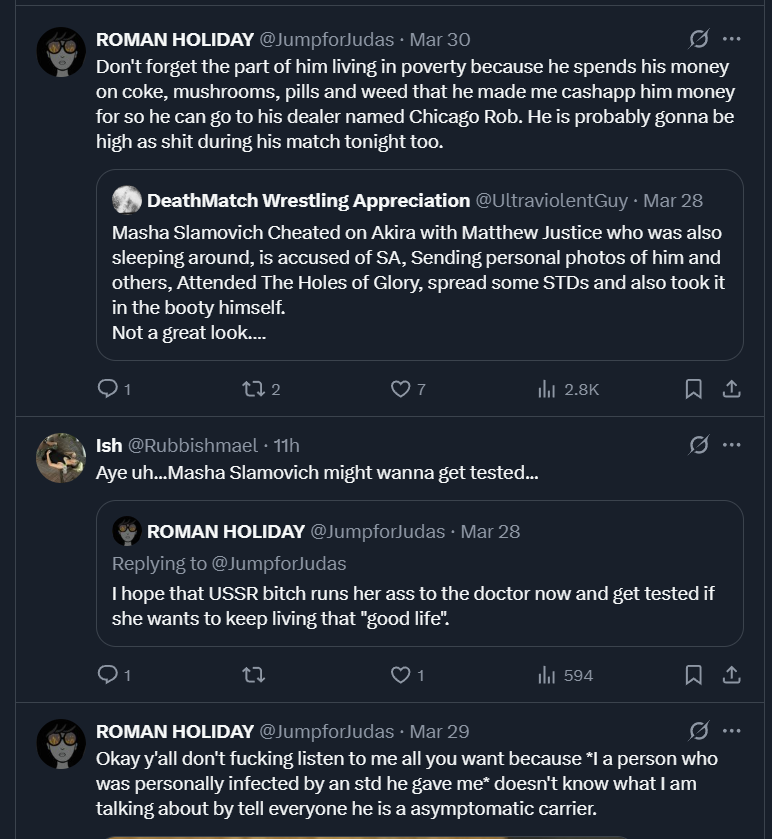This screenshot has height=839, width=772.
Task: Repost Ish's tweet
Action: point(253,675)
